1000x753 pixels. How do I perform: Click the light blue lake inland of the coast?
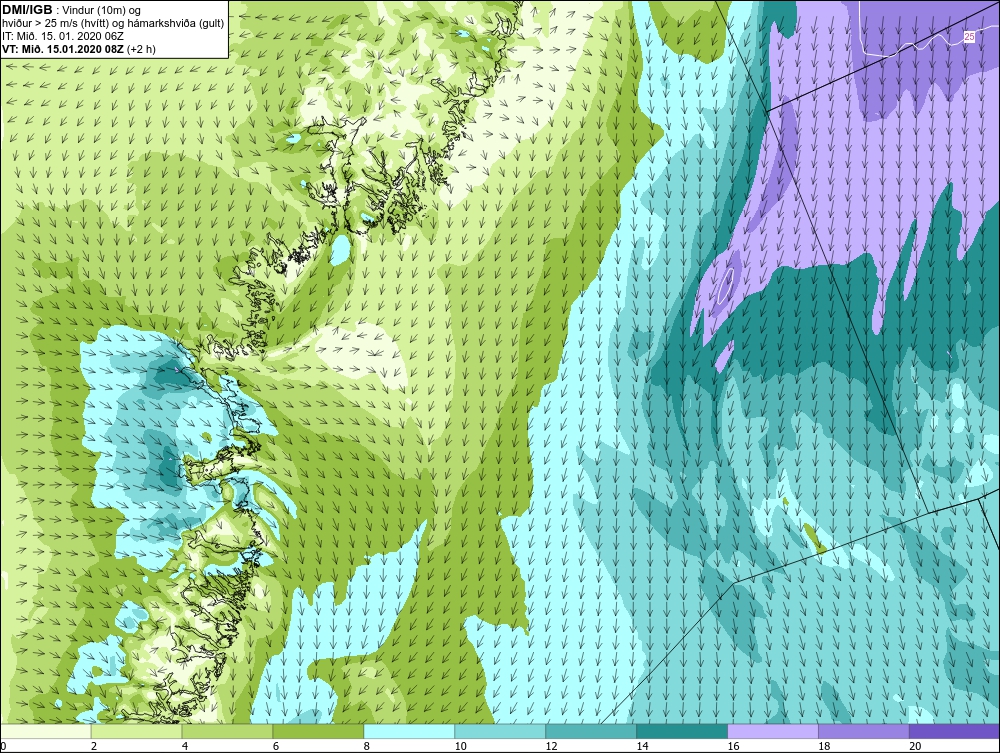coord(340,250)
